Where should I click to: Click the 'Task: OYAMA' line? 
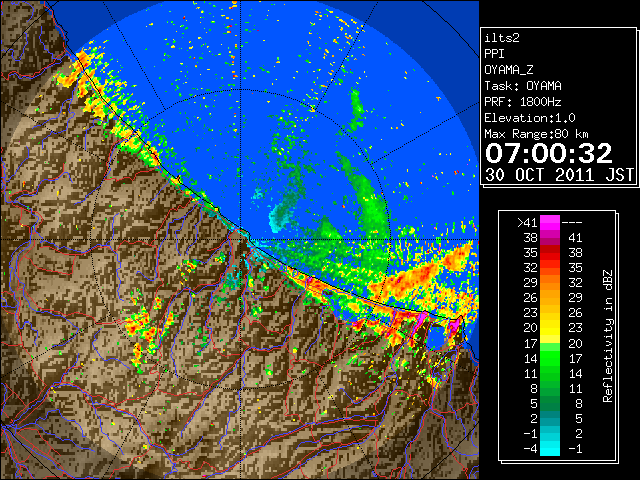(523, 86)
